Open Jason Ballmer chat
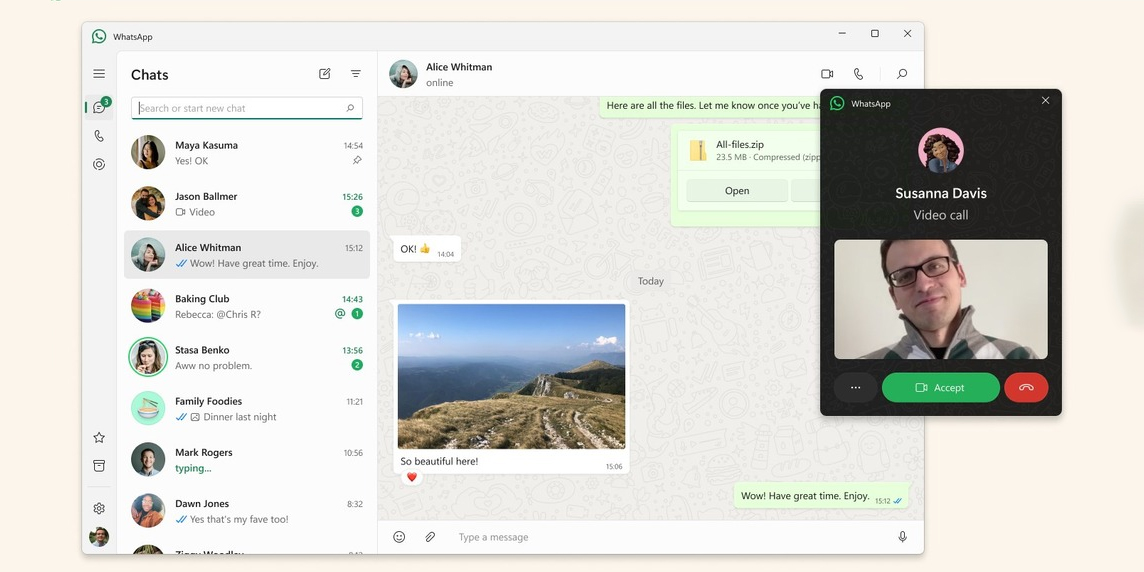 (x=247, y=204)
